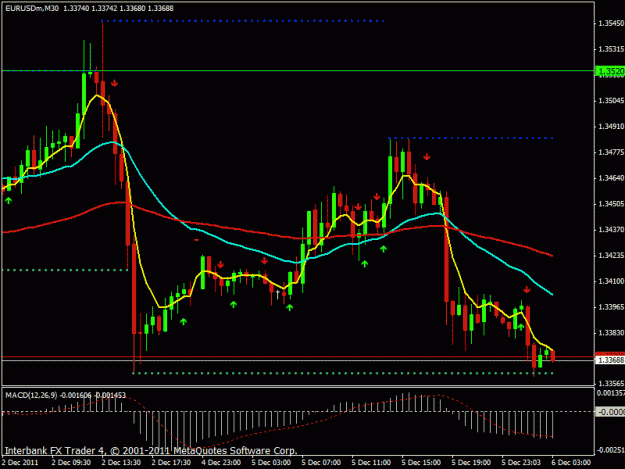
Task: Click the 2 Dec 09:30 time axis label
Action: point(71,463)
